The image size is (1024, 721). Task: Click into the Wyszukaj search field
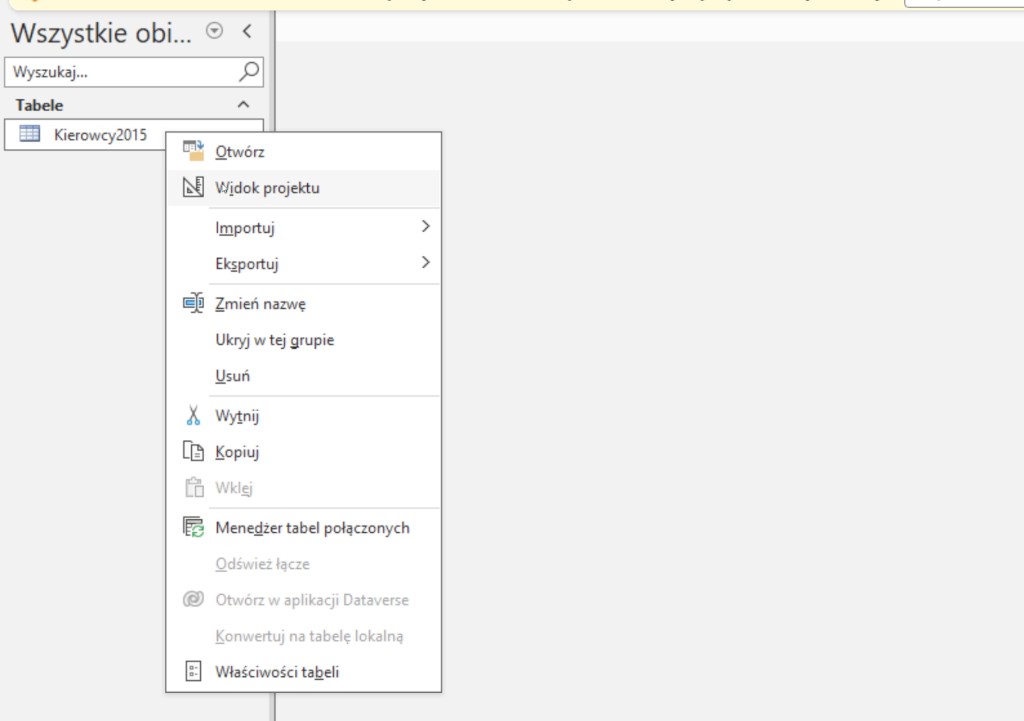click(x=120, y=72)
